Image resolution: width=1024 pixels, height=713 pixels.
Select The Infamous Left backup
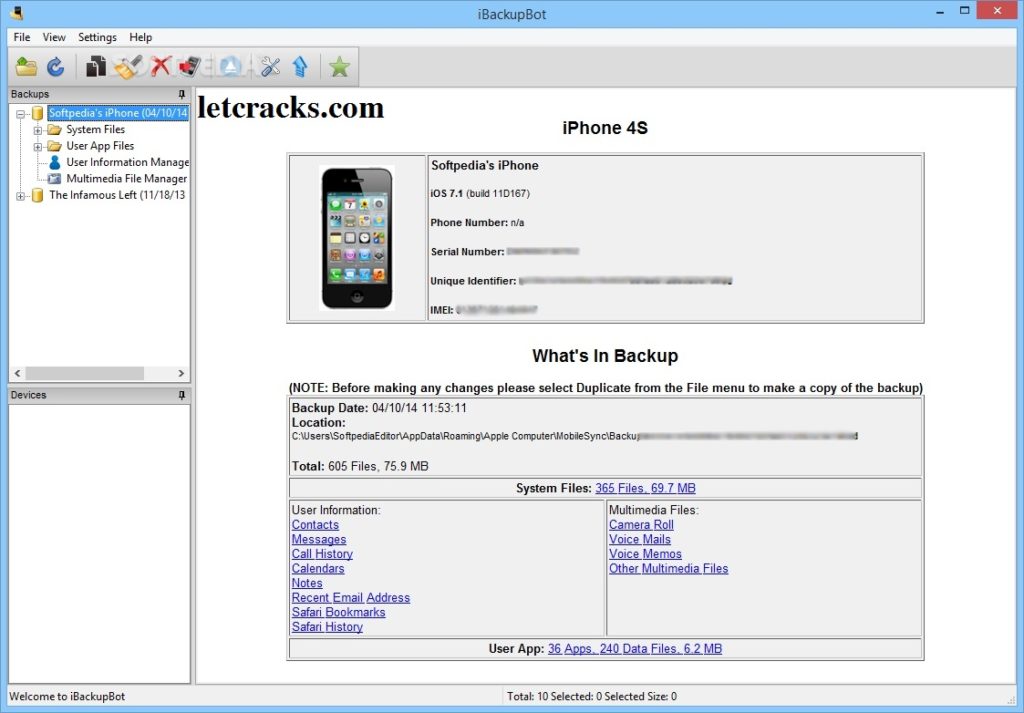coord(117,195)
